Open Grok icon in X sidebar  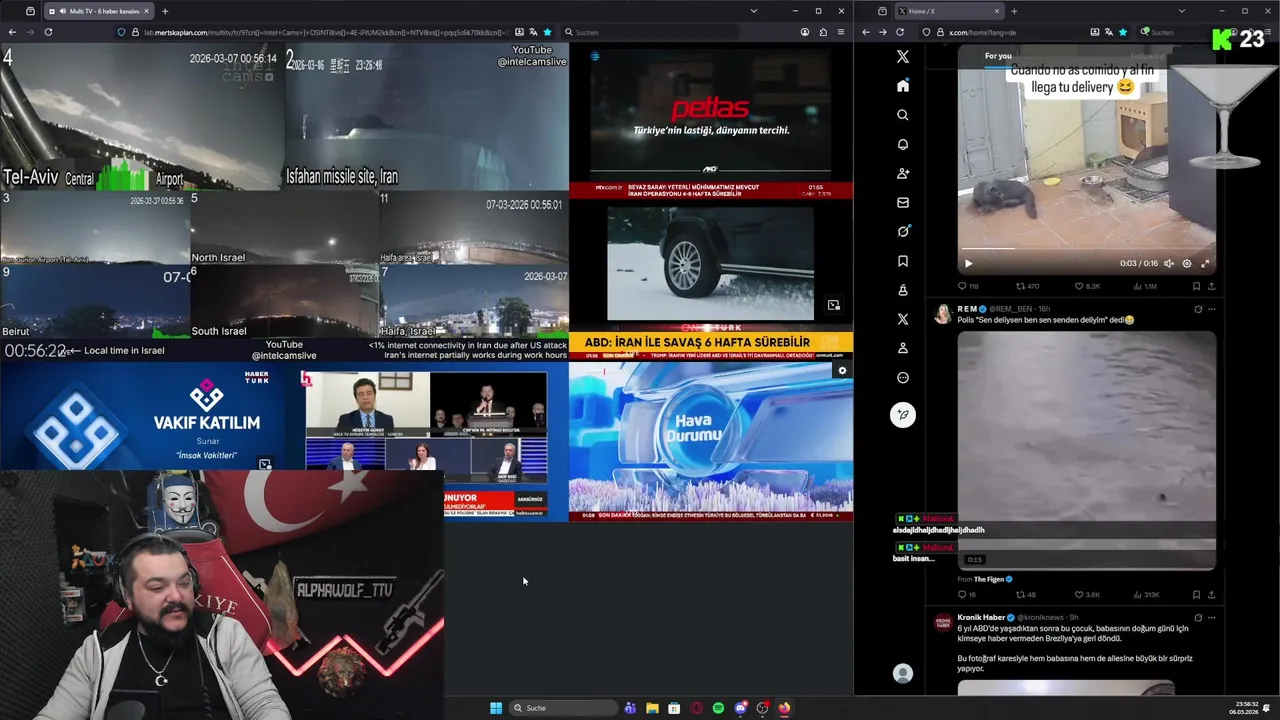point(903,231)
